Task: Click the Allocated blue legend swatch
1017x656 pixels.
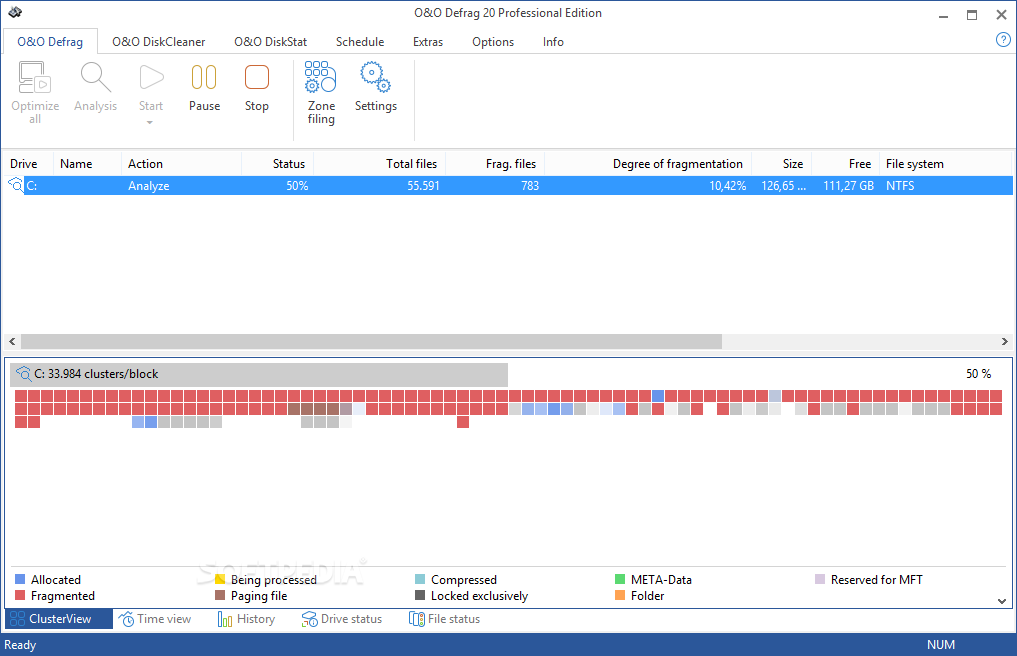Action: [20, 579]
